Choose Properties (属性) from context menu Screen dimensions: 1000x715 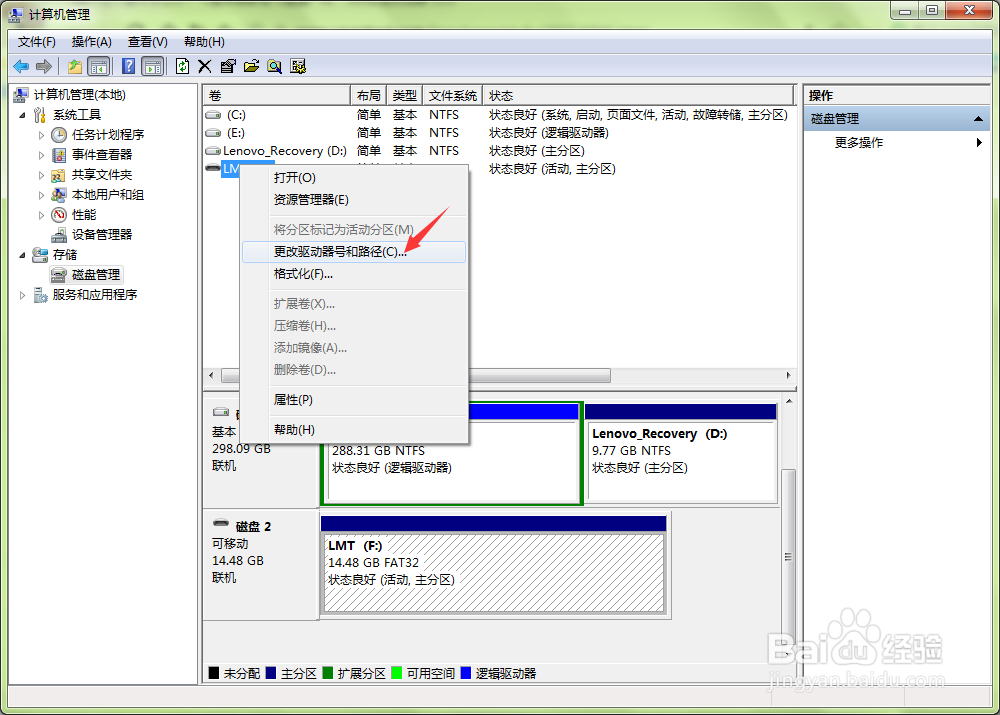(354, 400)
